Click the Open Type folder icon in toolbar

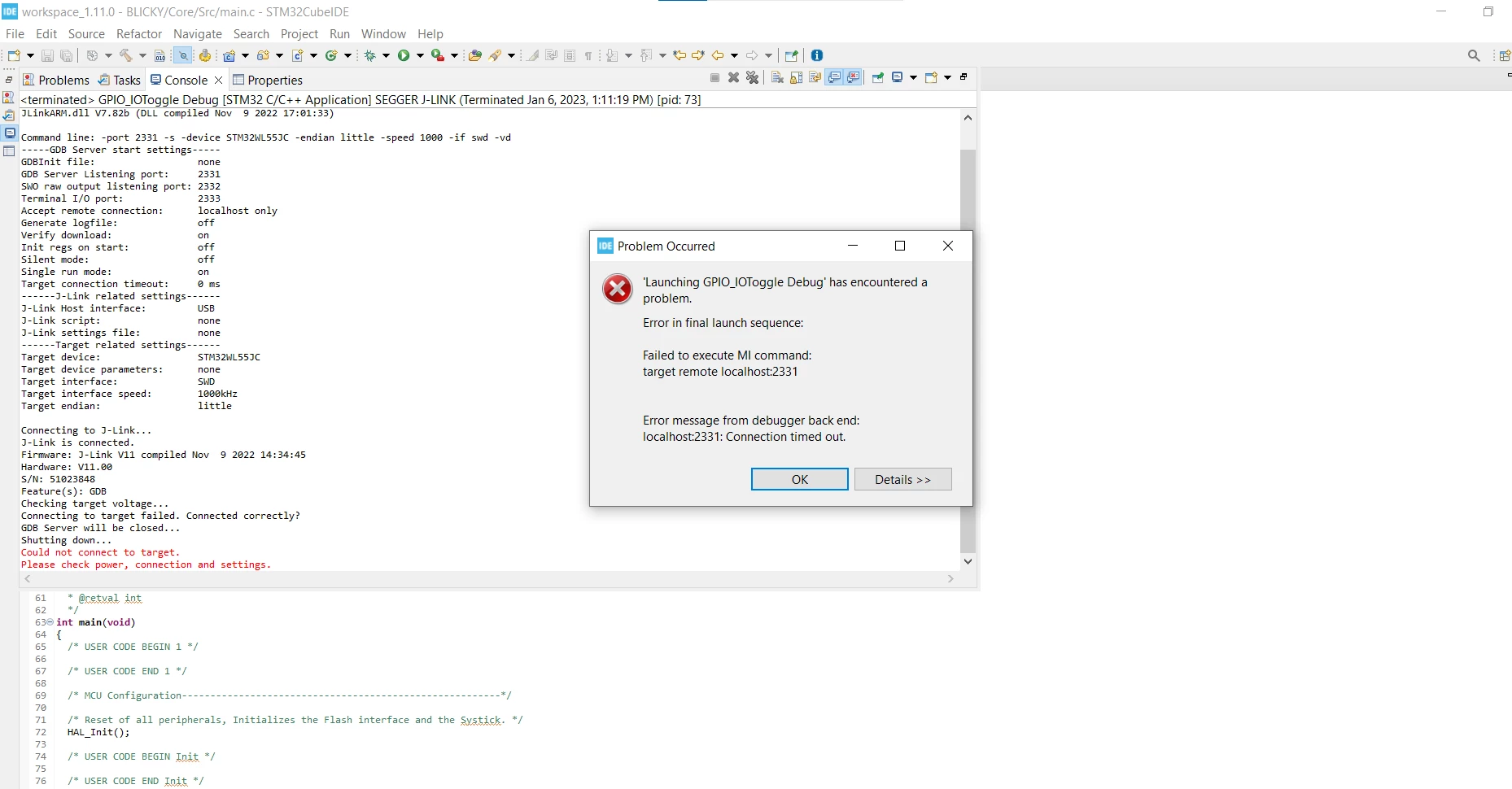pyautogui.click(x=475, y=55)
